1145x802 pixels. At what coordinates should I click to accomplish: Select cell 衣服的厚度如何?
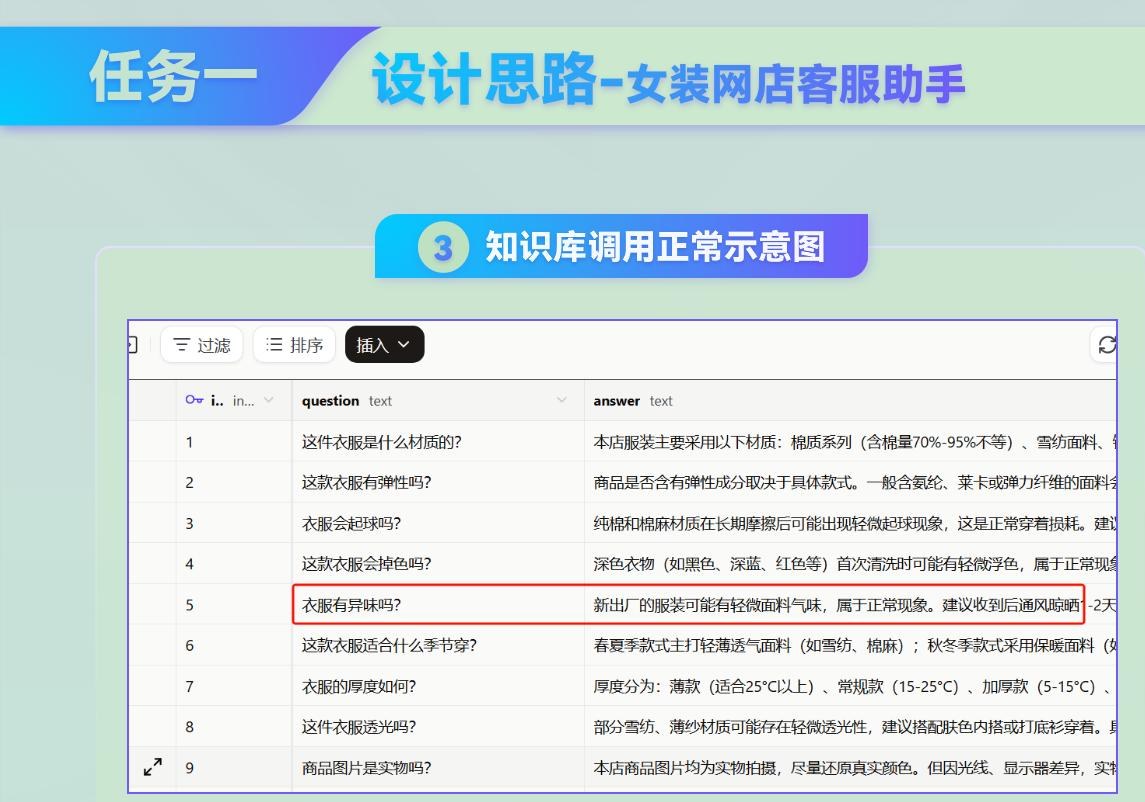tap(438, 686)
